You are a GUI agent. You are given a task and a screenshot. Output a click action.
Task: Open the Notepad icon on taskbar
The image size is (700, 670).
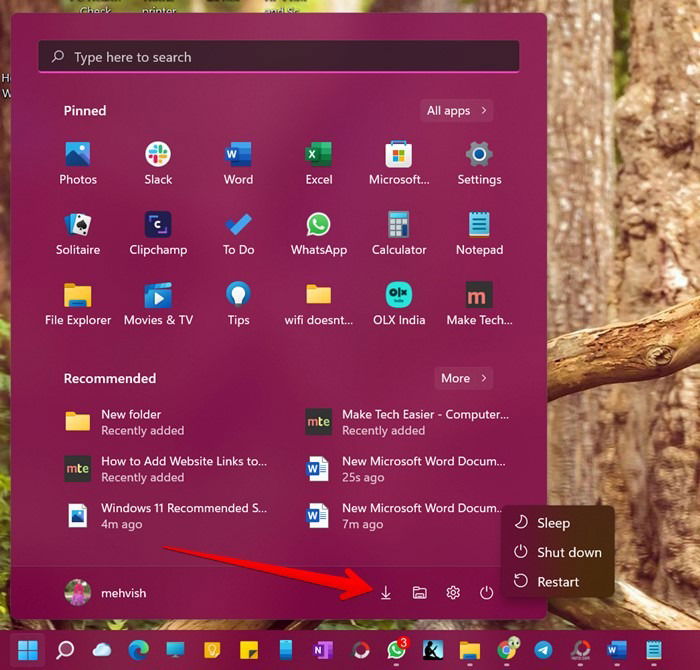(654, 650)
